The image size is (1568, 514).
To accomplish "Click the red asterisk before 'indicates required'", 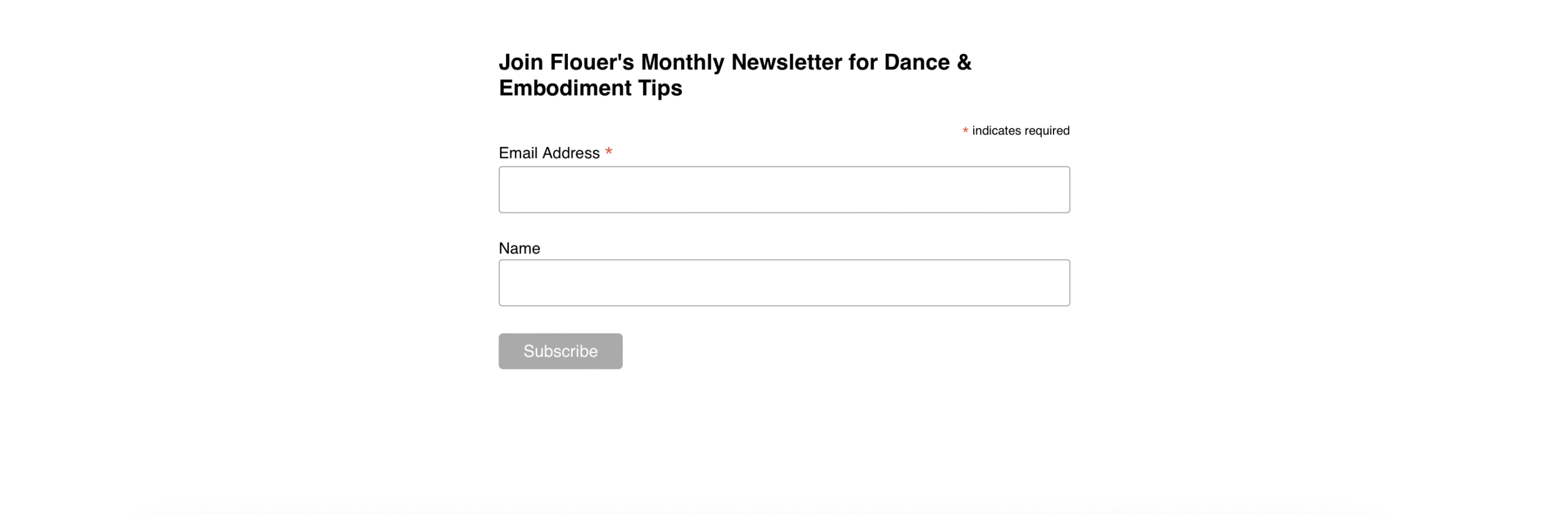I will [965, 130].
